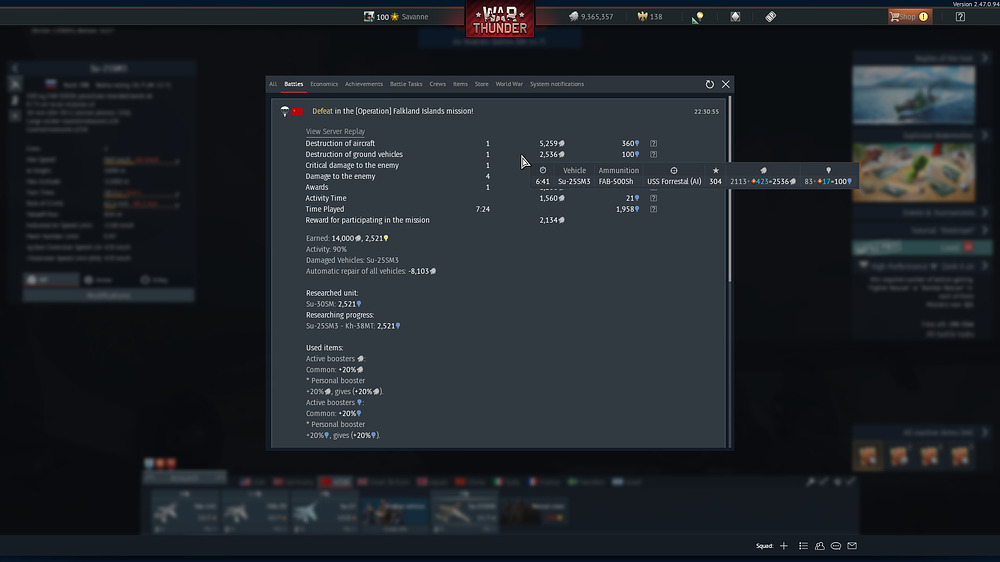Click the "Awards" row label

click(317, 188)
